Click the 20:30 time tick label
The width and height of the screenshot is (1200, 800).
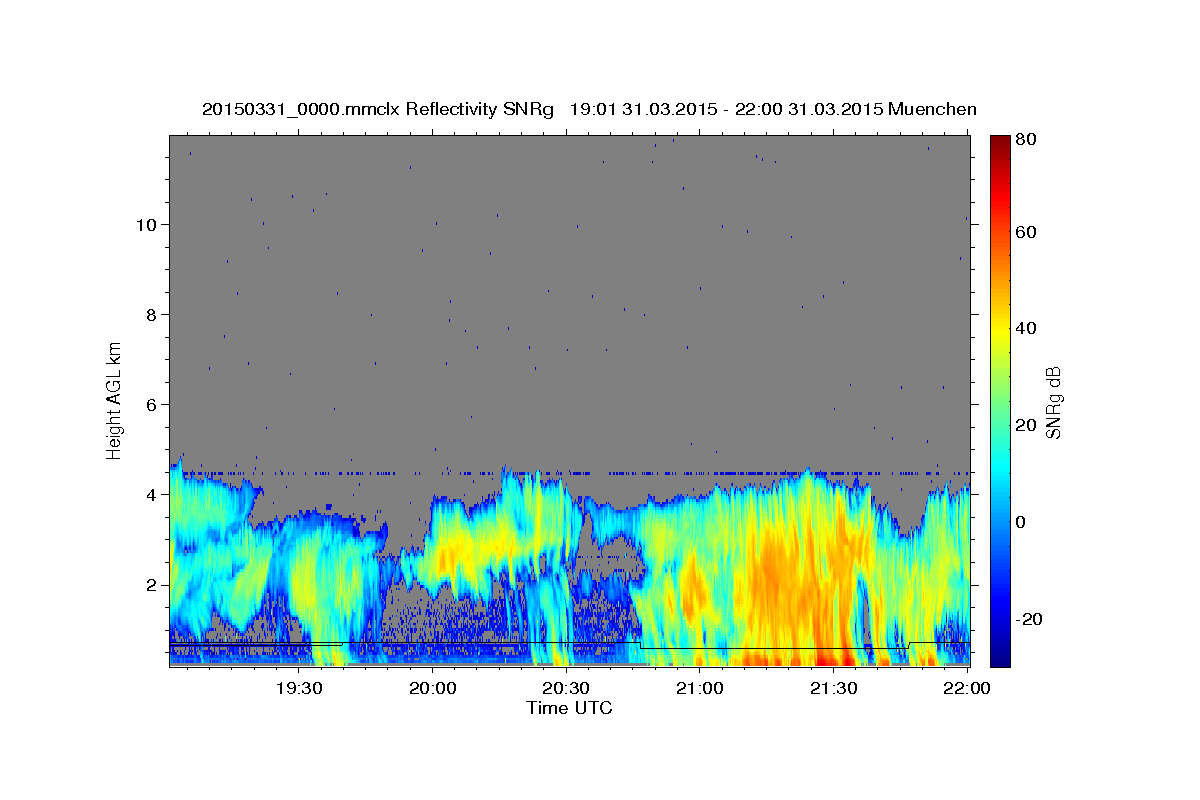[x=566, y=688]
